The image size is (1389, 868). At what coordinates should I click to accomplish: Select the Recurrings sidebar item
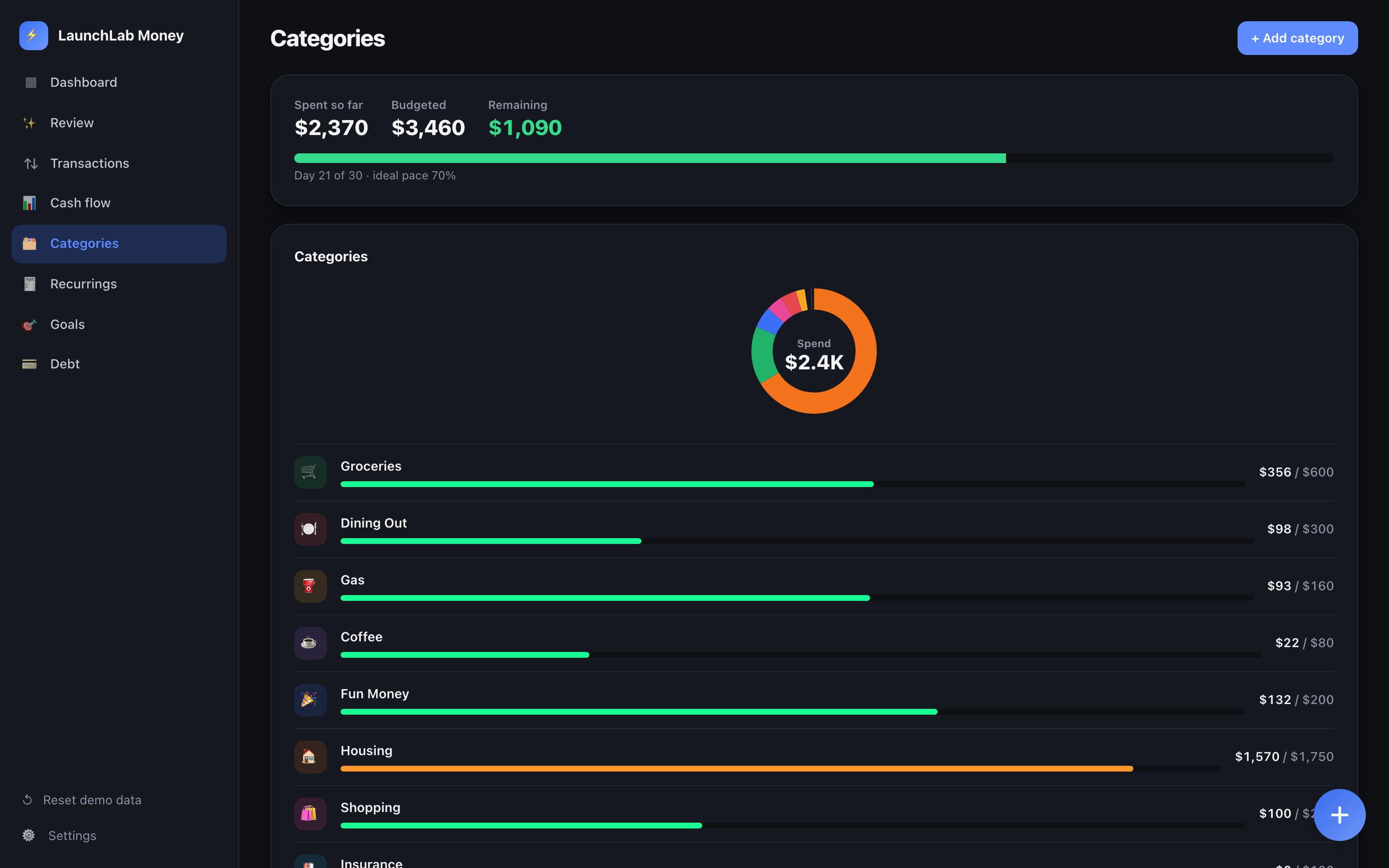[x=119, y=284]
